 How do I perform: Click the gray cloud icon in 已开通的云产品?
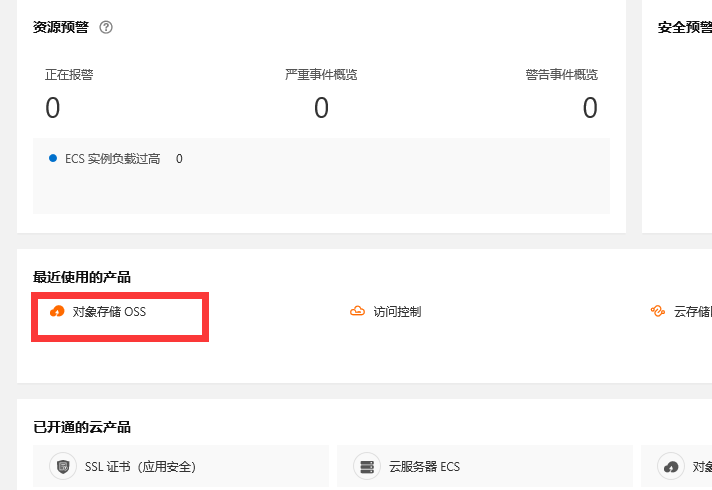click(x=671, y=466)
